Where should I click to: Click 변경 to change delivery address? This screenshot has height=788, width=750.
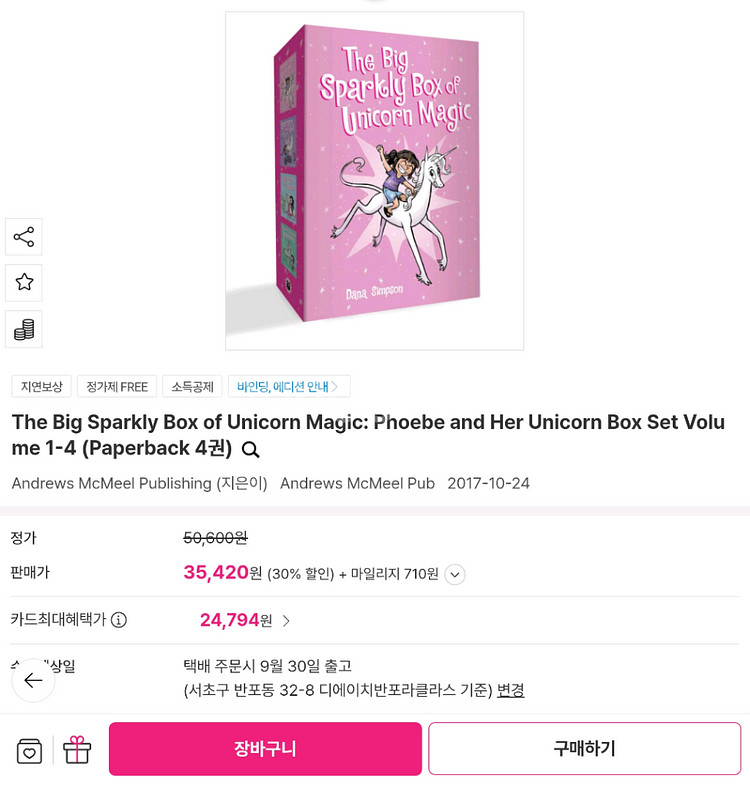click(511, 691)
